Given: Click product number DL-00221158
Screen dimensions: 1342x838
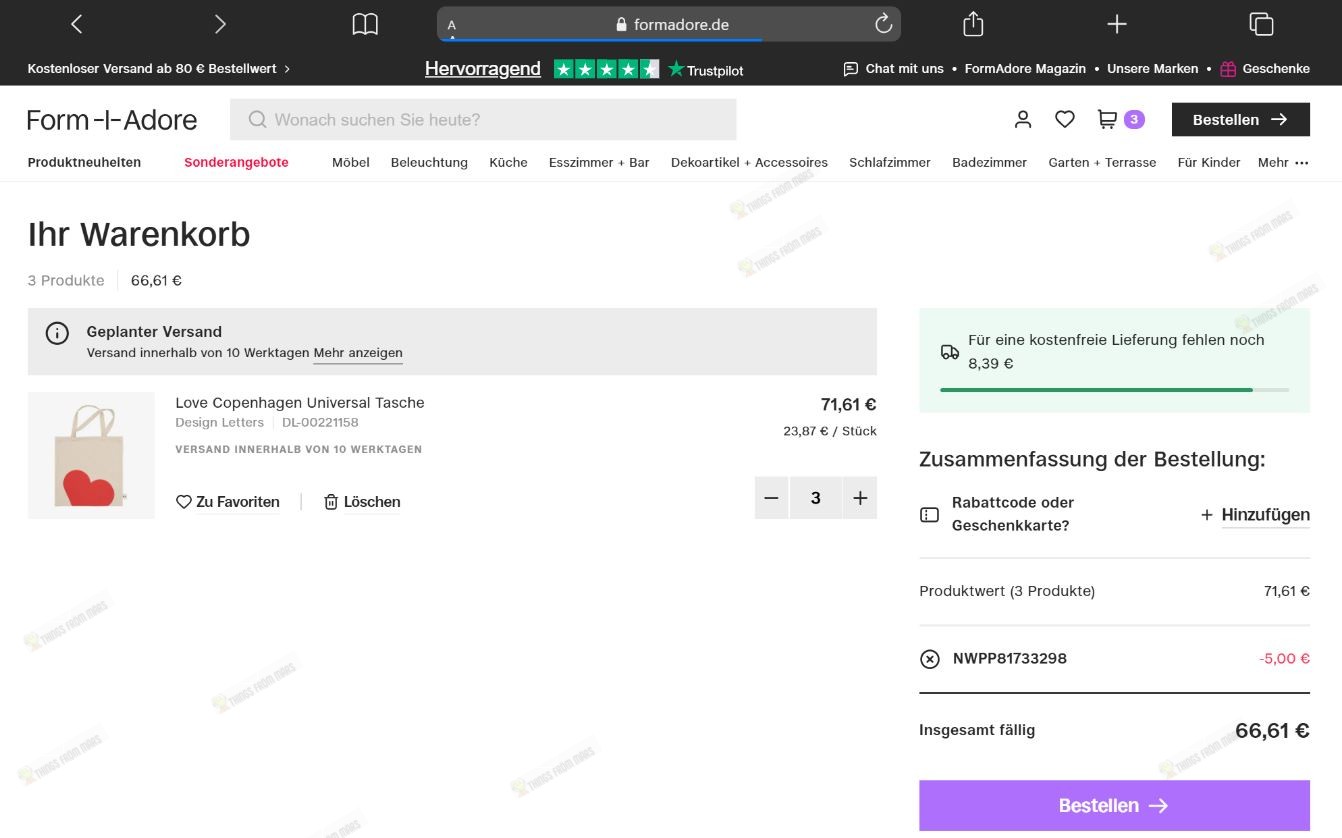Looking at the screenshot, I should (x=320, y=422).
